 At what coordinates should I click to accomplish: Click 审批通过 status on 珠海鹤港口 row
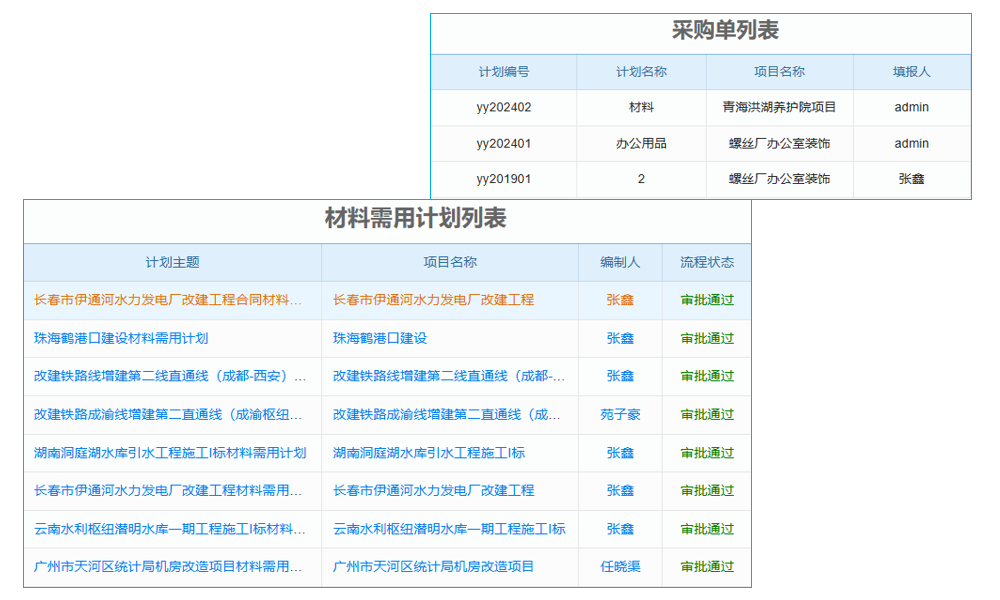[x=706, y=338]
